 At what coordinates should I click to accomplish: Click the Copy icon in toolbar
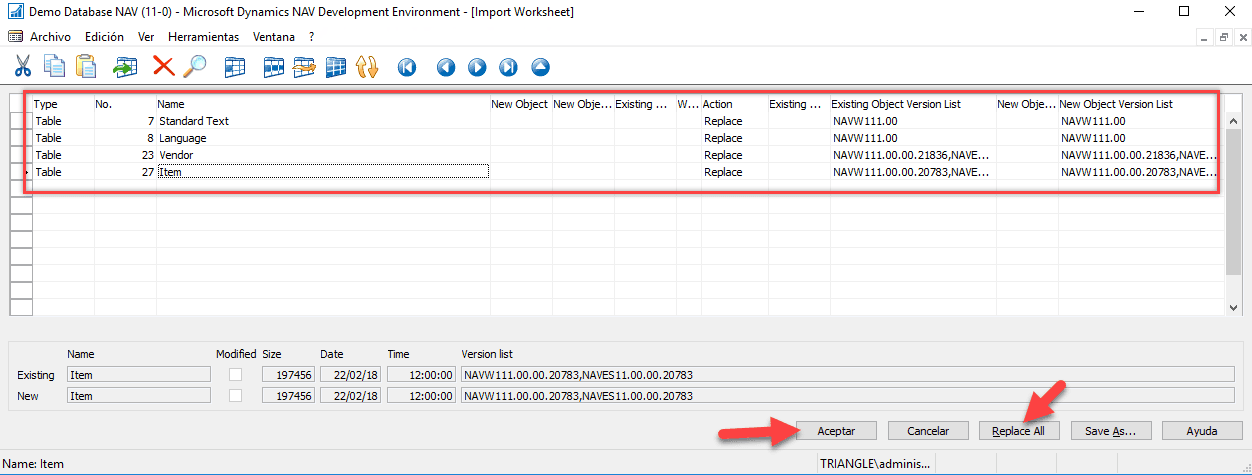54,67
